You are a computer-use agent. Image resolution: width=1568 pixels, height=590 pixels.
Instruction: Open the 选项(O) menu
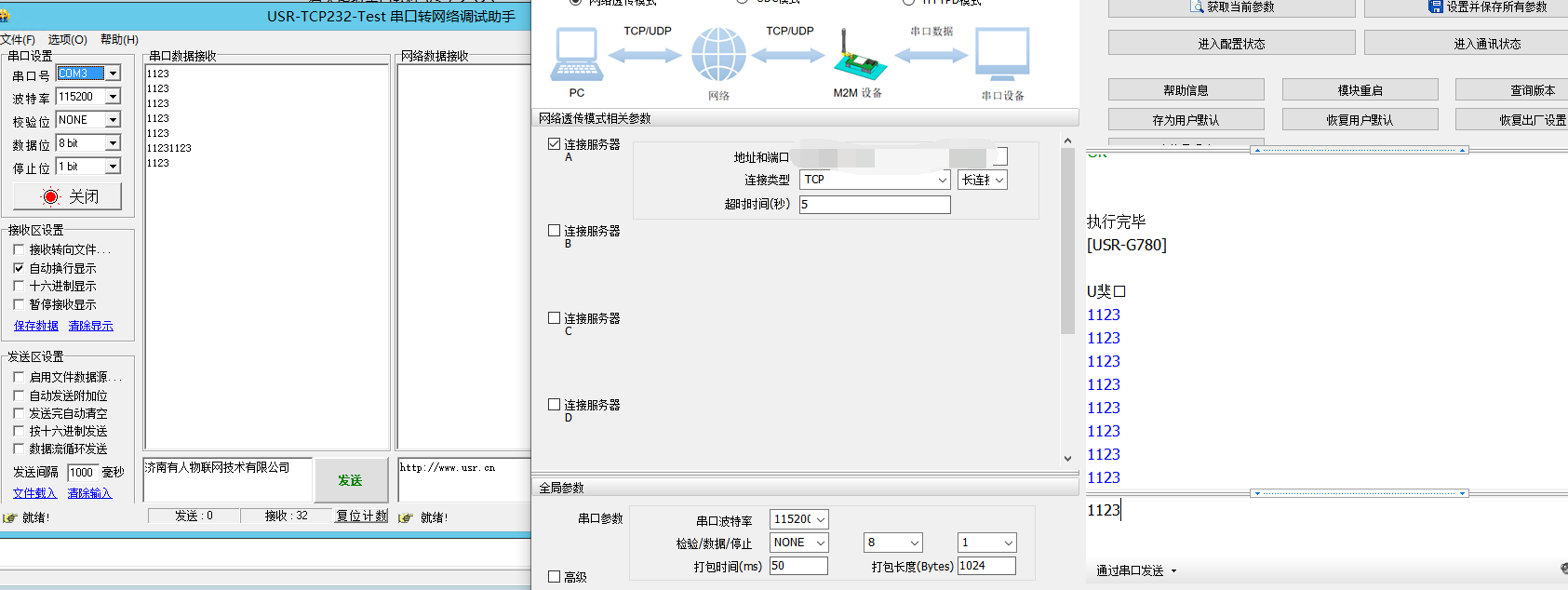pos(67,39)
